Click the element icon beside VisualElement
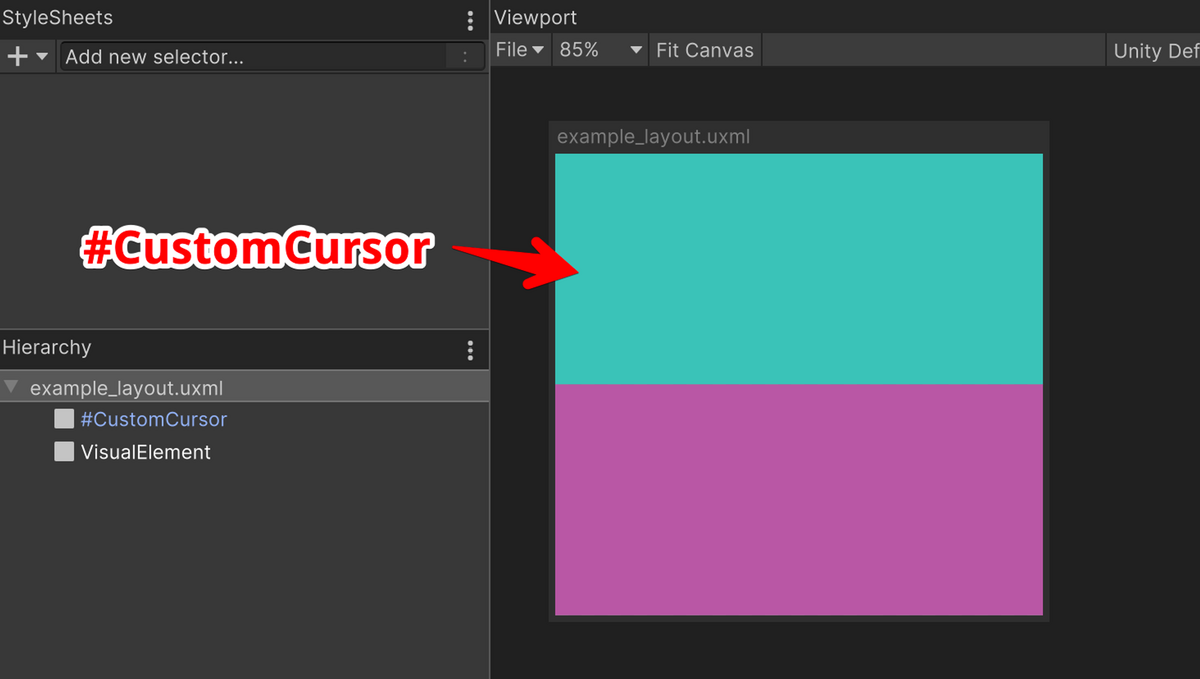 64,451
